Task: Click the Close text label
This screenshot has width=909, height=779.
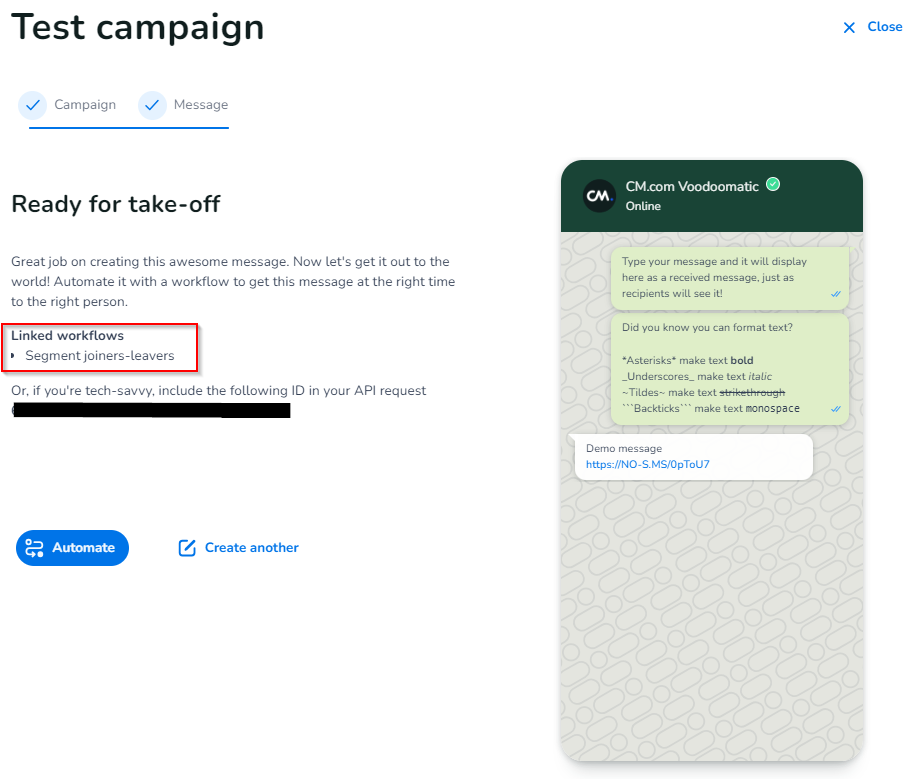Action: [x=885, y=27]
